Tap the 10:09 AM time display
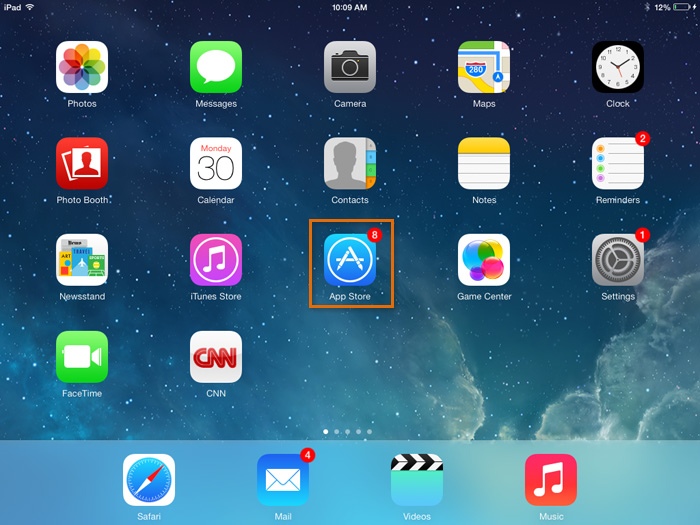Screen dimensions: 700x525 pos(350,8)
